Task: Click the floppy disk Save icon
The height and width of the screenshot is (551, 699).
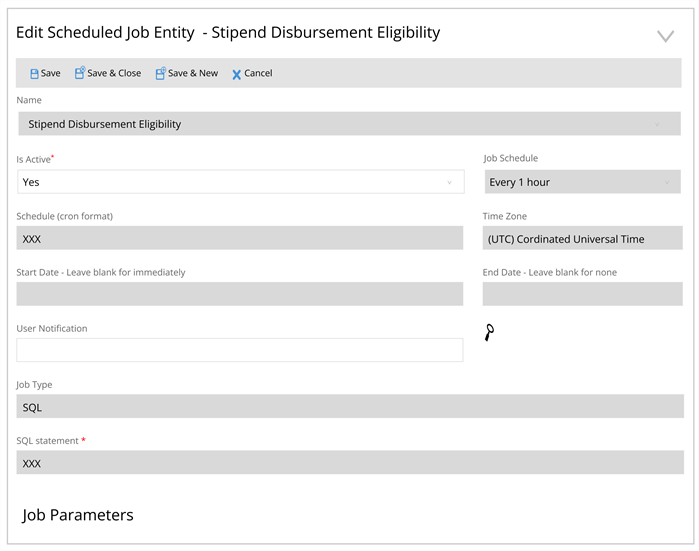Action: (x=34, y=74)
